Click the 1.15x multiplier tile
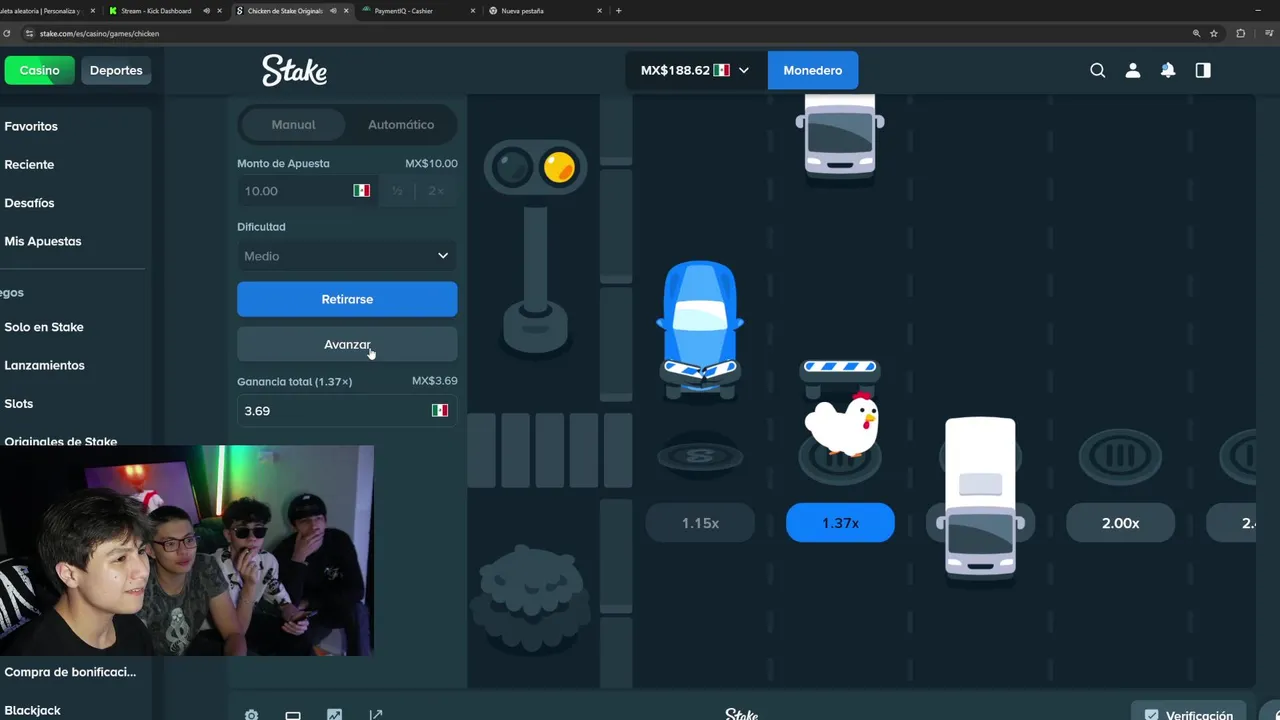Screen dimensions: 1280x720 coord(700,523)
